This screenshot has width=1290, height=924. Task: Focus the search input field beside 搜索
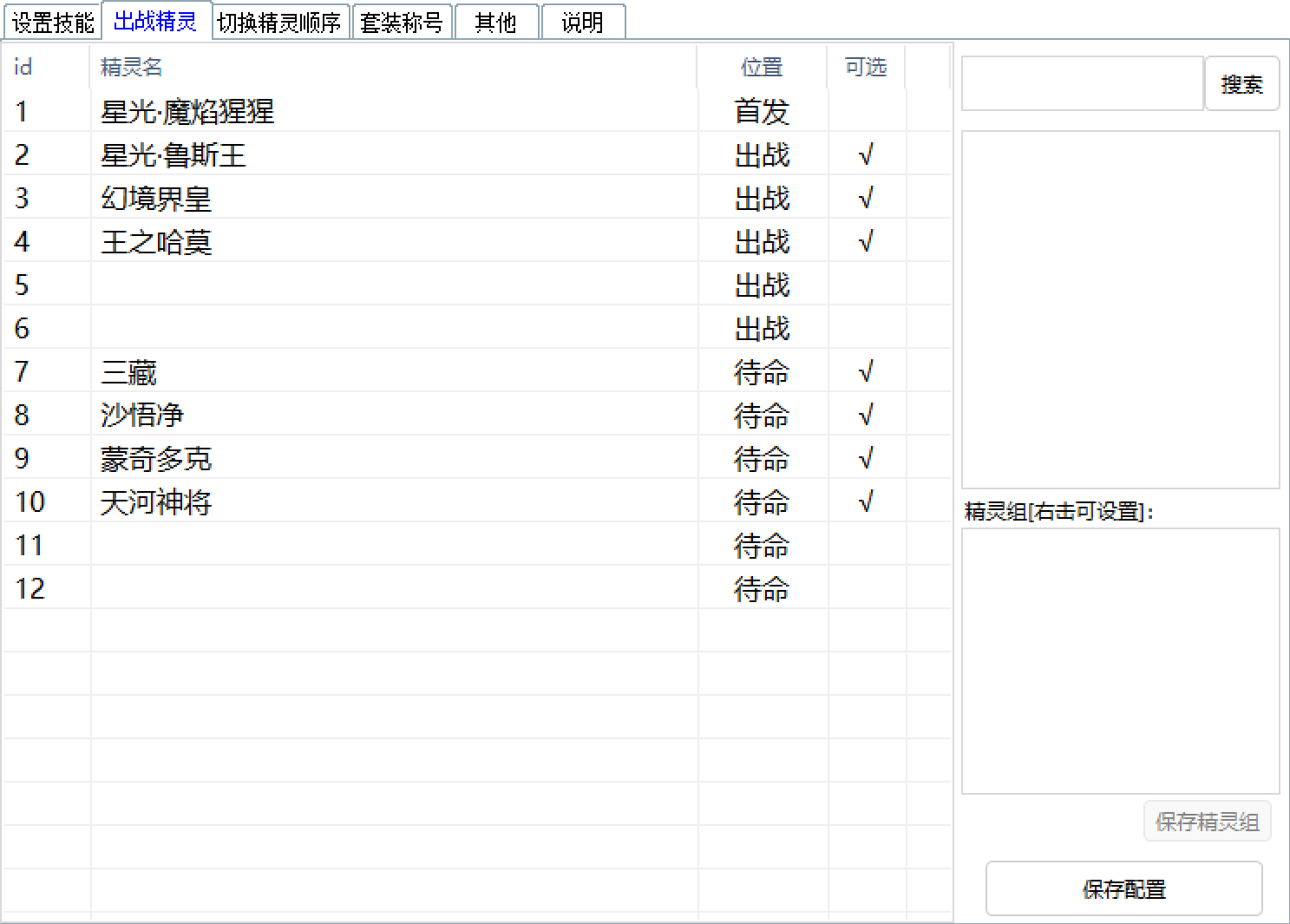1082,84
